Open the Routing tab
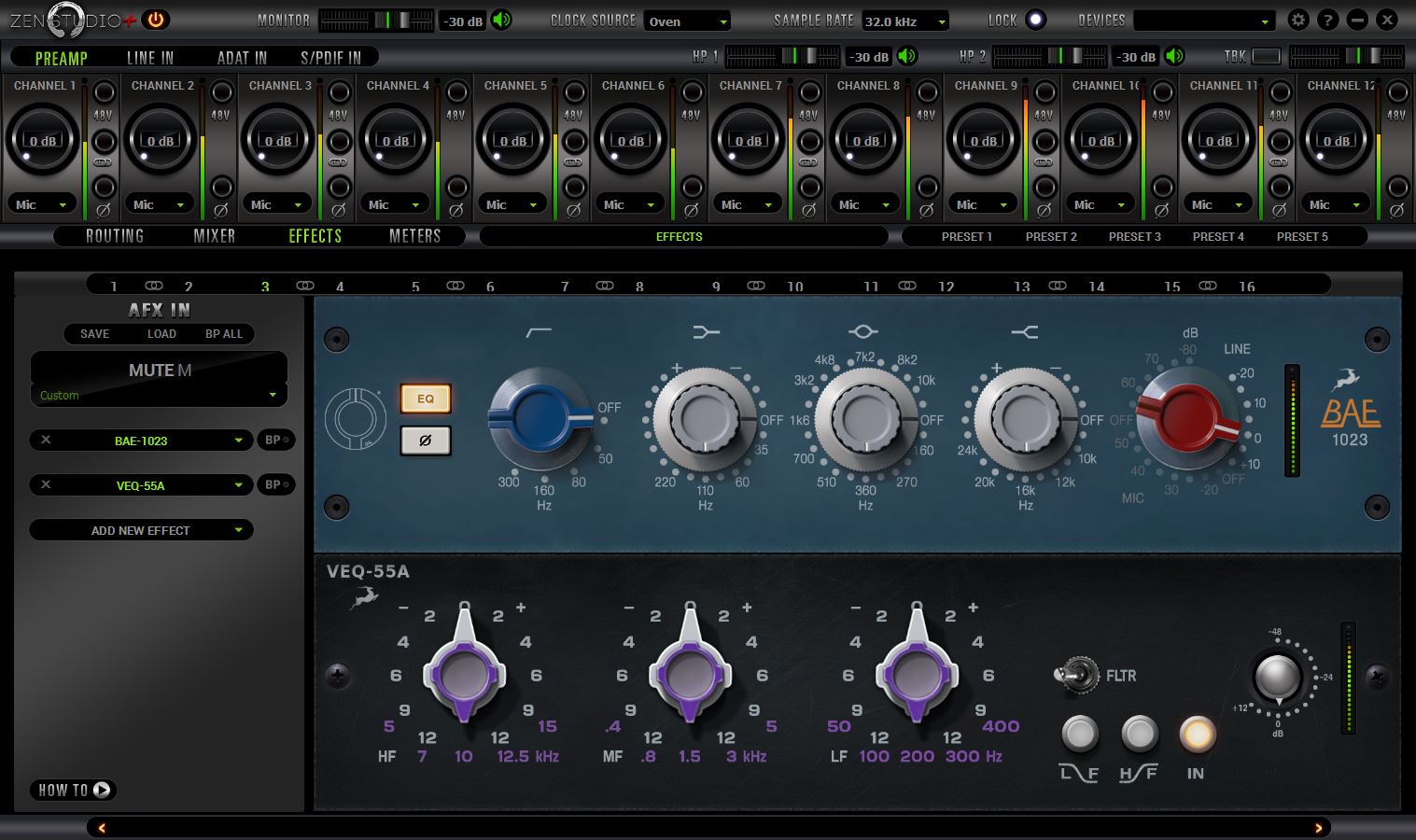 coord(115,236)
